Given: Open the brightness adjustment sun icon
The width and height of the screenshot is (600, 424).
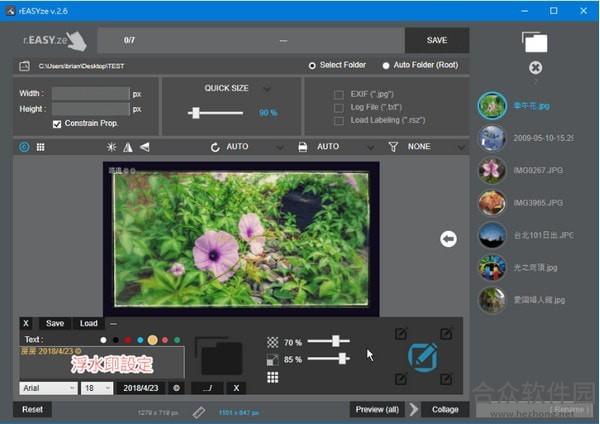Looking at the screenshot, I should click(111, 147).
